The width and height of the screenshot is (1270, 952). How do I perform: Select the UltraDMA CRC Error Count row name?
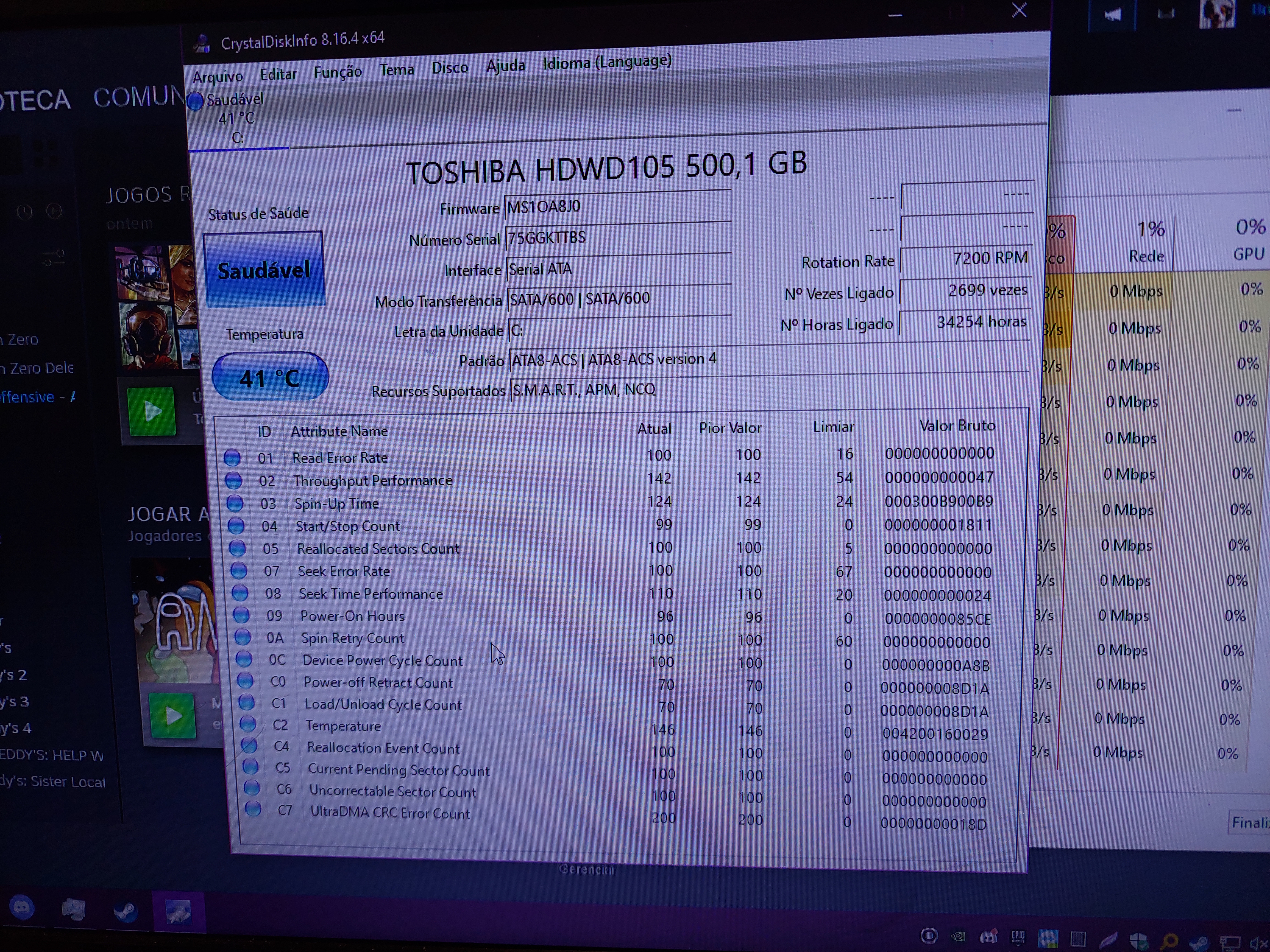[x=390, y=813]
